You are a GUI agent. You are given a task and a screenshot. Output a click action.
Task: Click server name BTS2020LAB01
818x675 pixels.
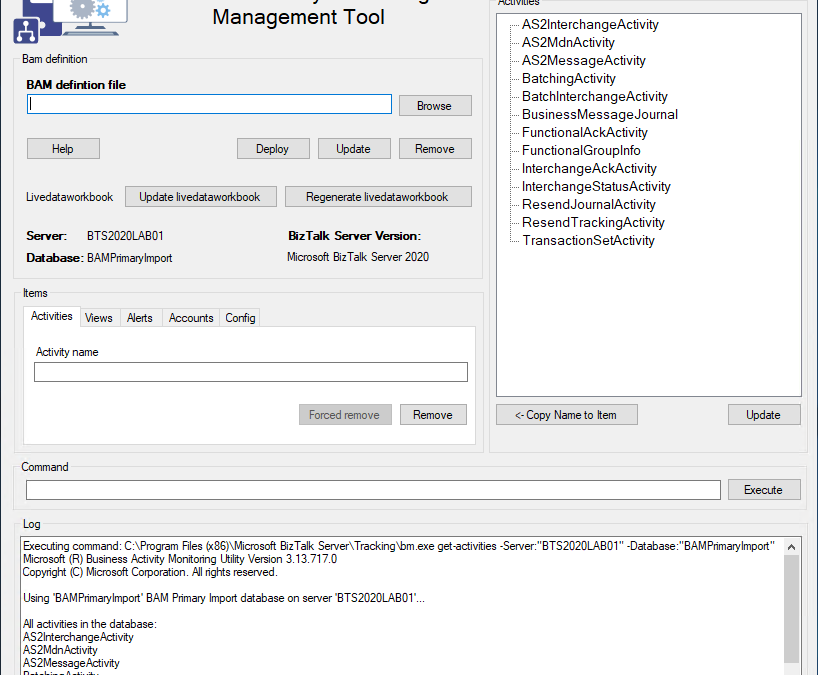[x=125, y=236]
